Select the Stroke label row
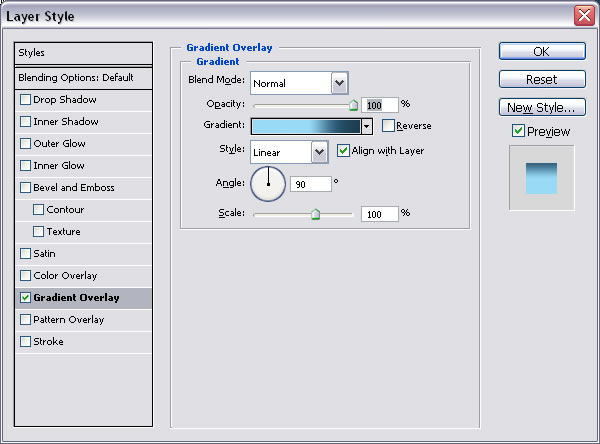 pyautogui.click(x=83, y=342)
